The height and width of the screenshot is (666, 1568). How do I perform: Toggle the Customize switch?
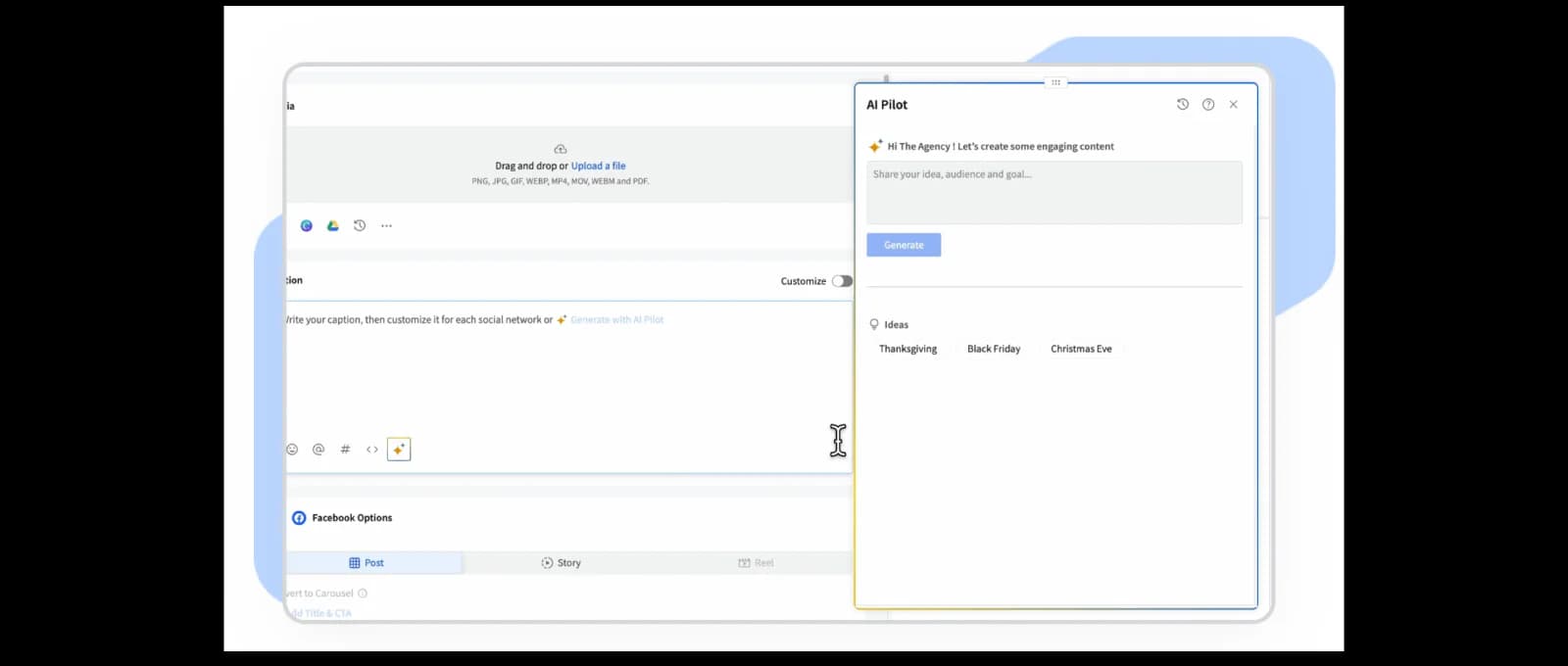click(842, 281)
